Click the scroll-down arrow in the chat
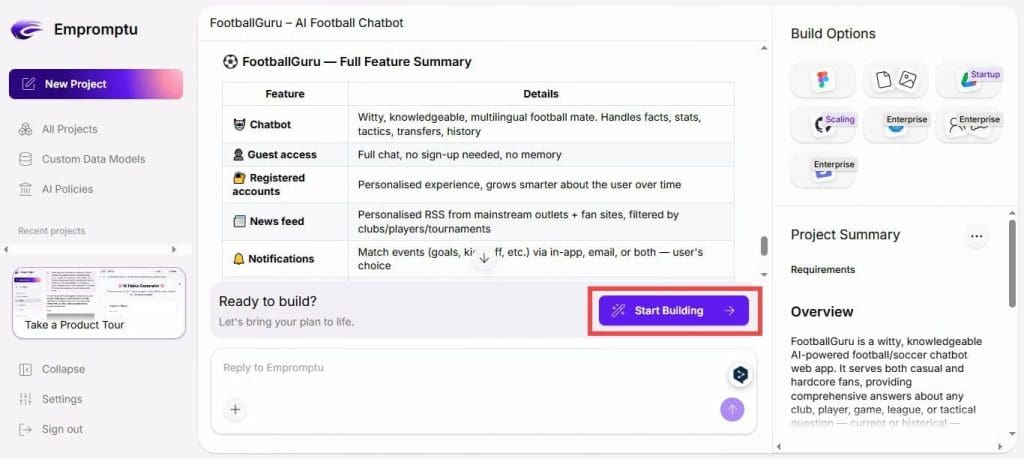1024x459 pixels. pyautogui.click(x=484, y=258)
